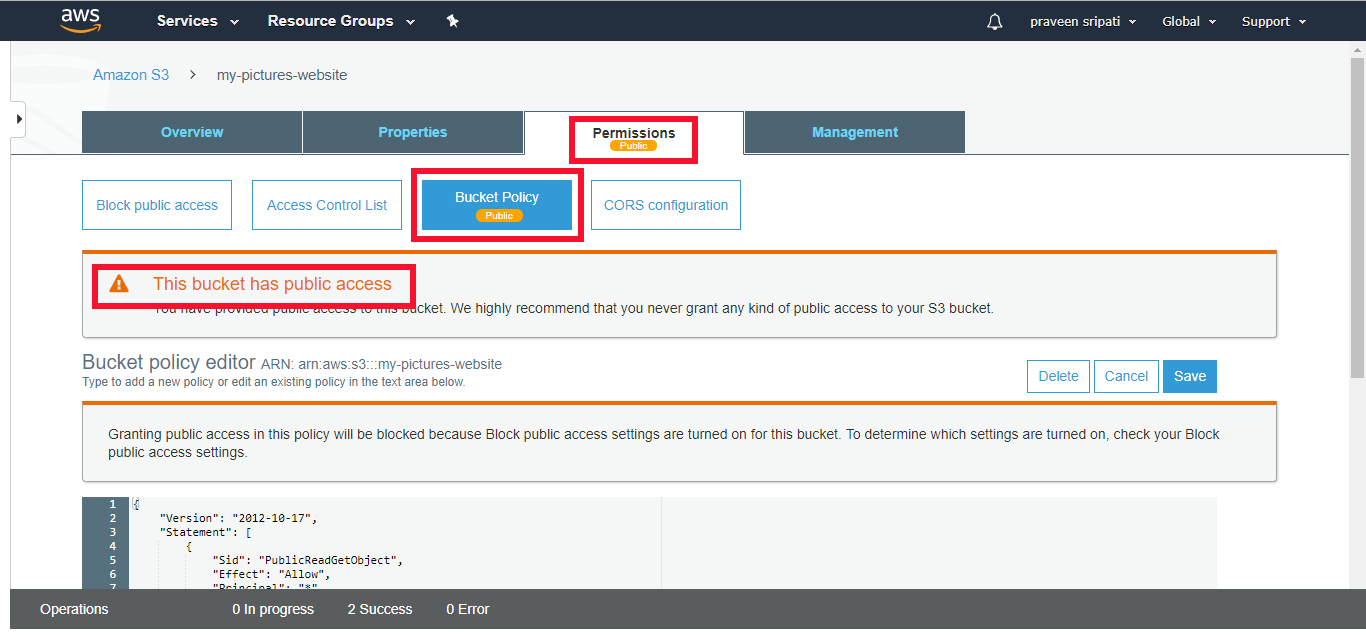The image size is (1366, 635).
Task: Open the Management tab
Action: (854, 131)
